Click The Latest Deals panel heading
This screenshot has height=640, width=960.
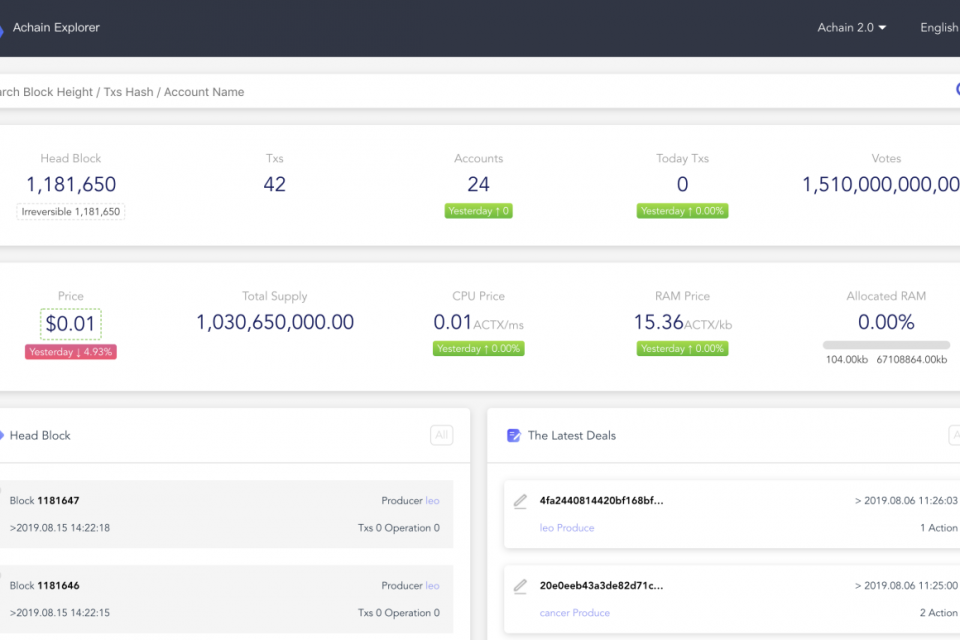pos(572,435)
